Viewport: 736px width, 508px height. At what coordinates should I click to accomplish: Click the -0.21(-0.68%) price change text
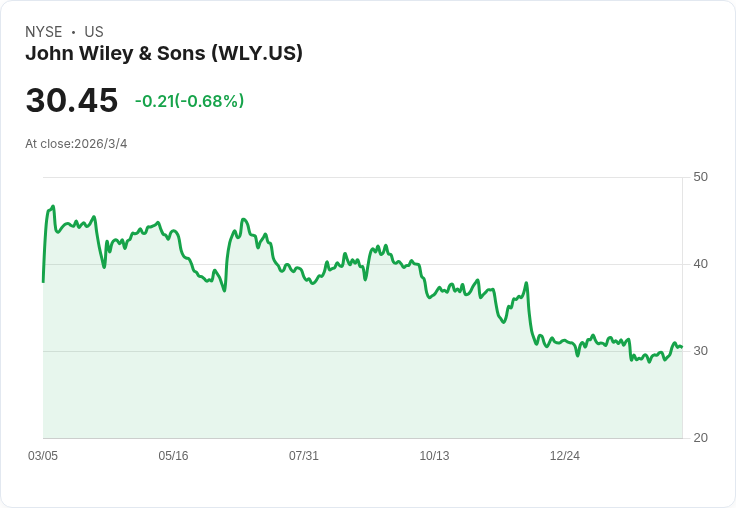(x=189, y=101)
